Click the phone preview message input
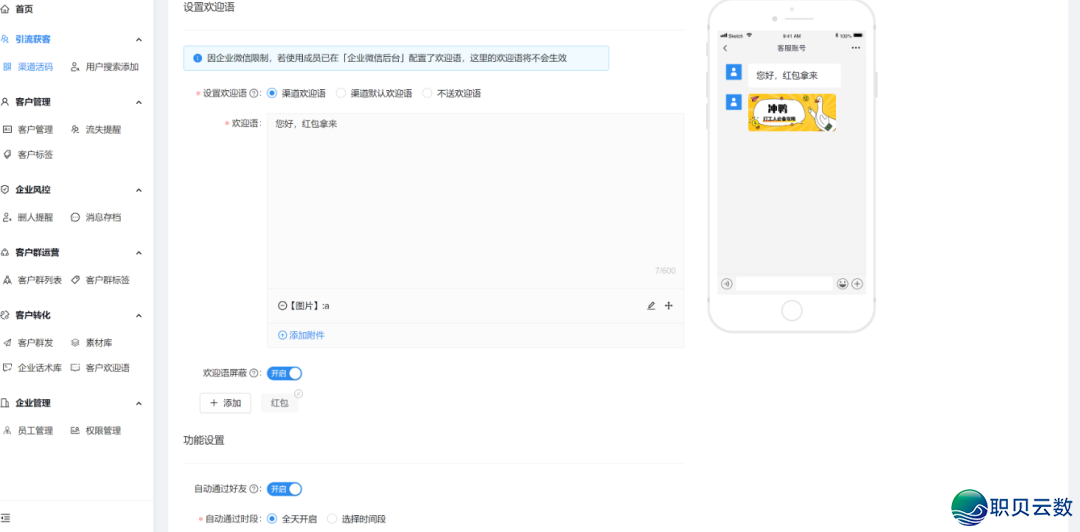This screenshot has width=1080, height=532. pyautogui.click(x=784, y=283)
